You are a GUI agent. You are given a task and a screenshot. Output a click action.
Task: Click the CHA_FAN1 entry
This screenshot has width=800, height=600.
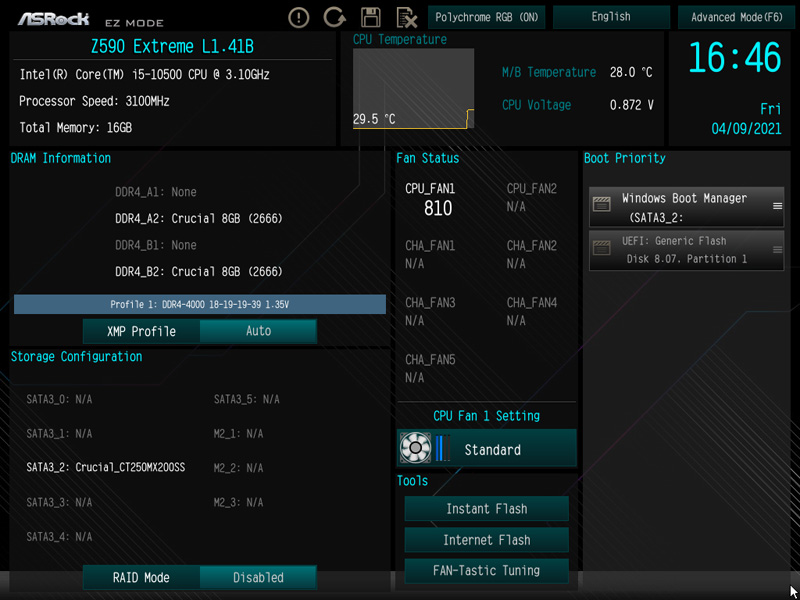[x=430, y=255]
